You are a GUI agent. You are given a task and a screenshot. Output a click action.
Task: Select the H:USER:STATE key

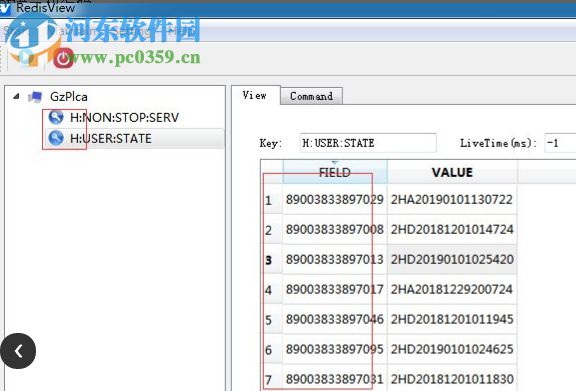(111, 139)
